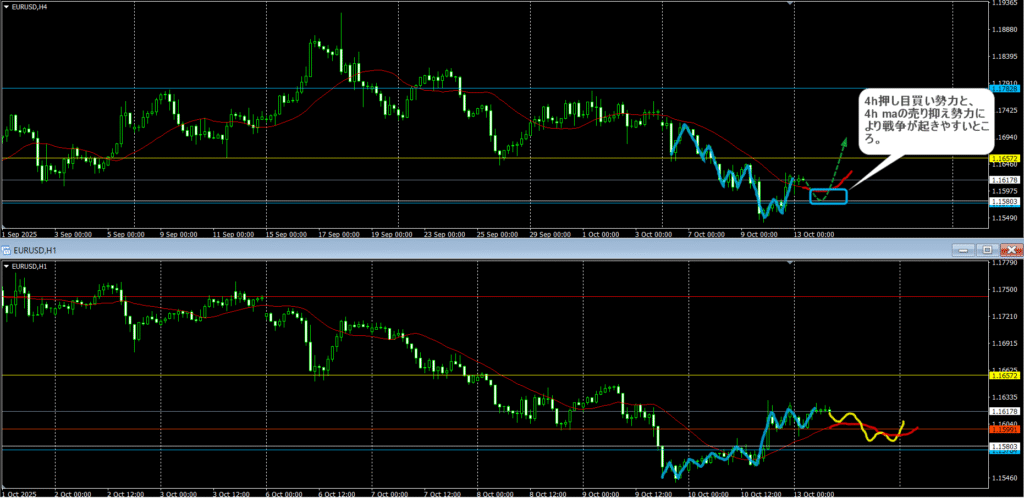Viewport: 1024px width, 498px height.
Task: Click the chart shift triangle on H1 chart
Action: coord(792,264)
